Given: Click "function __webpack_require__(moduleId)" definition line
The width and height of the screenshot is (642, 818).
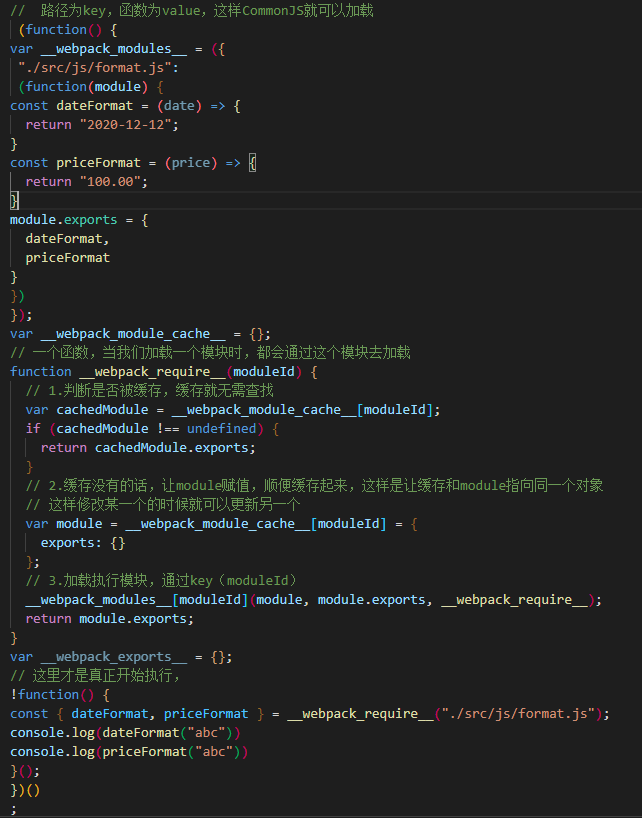Looking at the screenshot, I should pos(164,371).
